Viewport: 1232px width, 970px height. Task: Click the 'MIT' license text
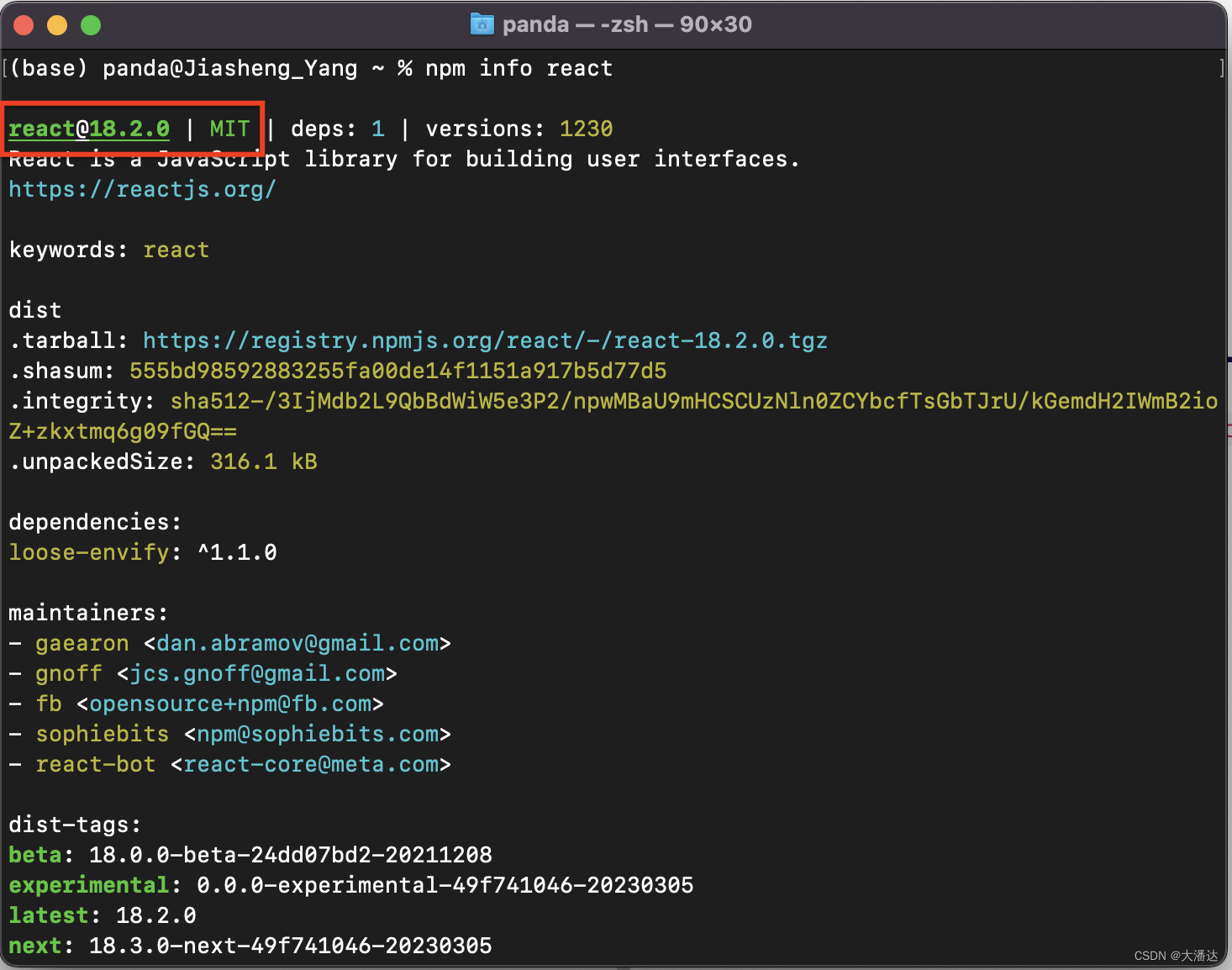pos(230,129)
